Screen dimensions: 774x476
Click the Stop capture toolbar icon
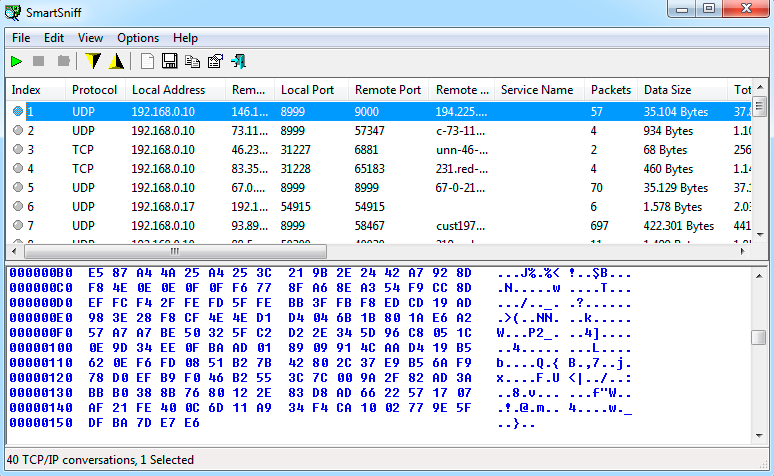39,61
